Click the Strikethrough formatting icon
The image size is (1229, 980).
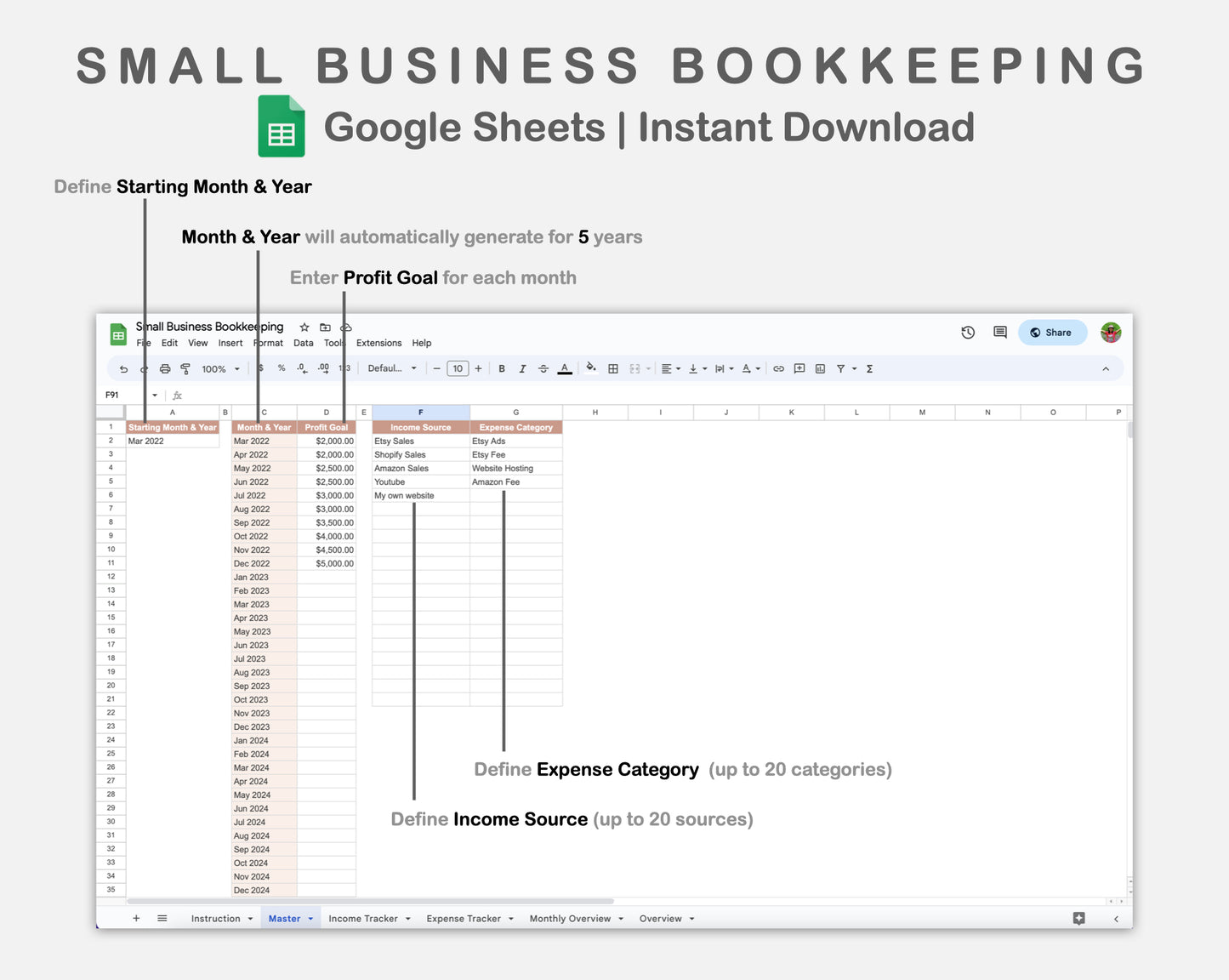point(543,368)
